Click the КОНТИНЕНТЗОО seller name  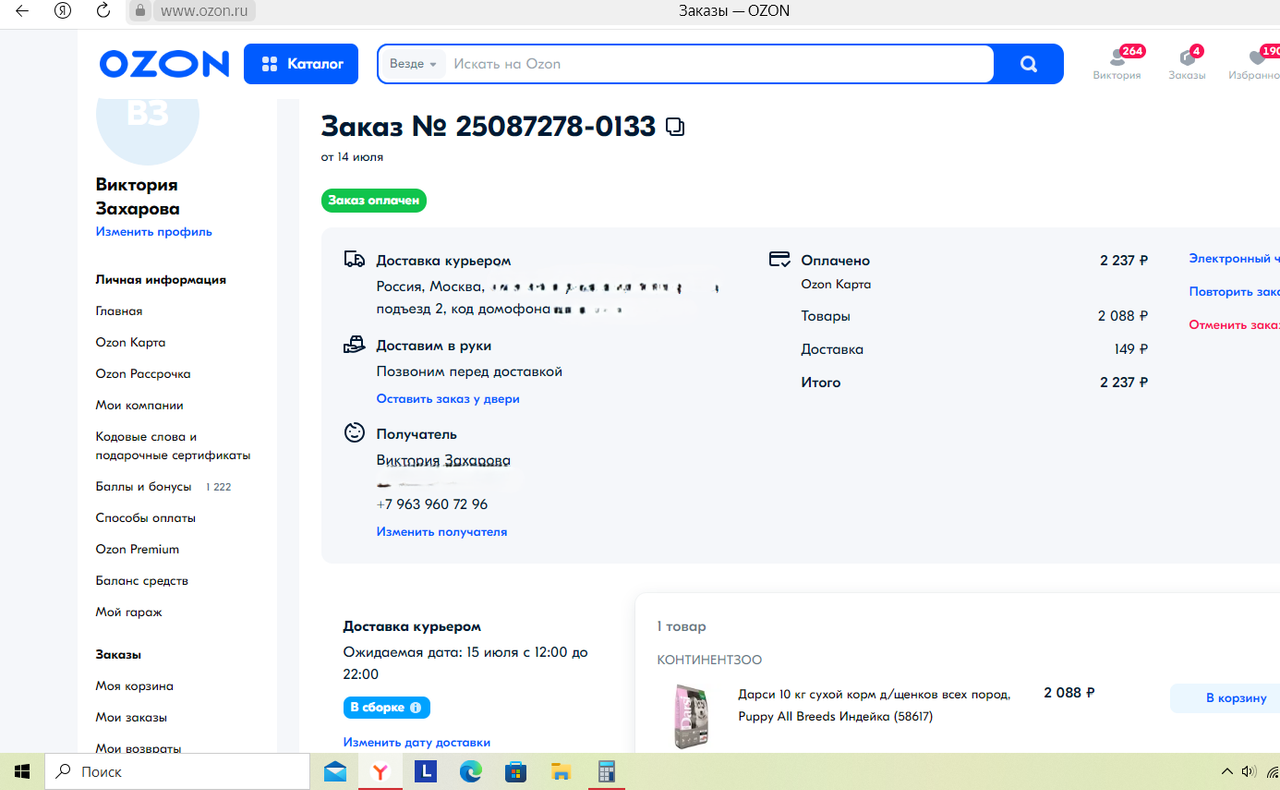click(709, 660)
